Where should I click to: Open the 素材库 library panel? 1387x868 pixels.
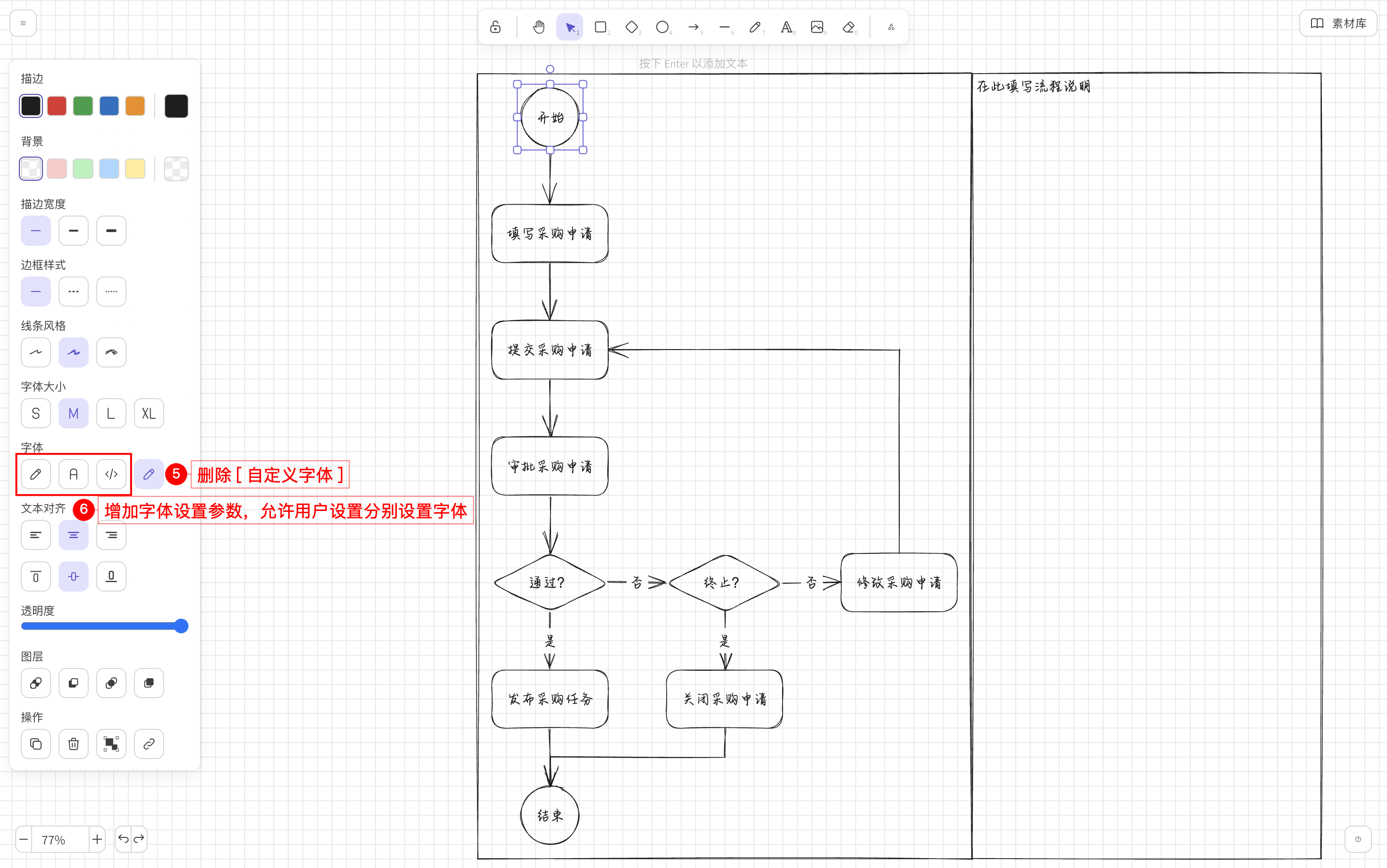tap(1337, 24)
